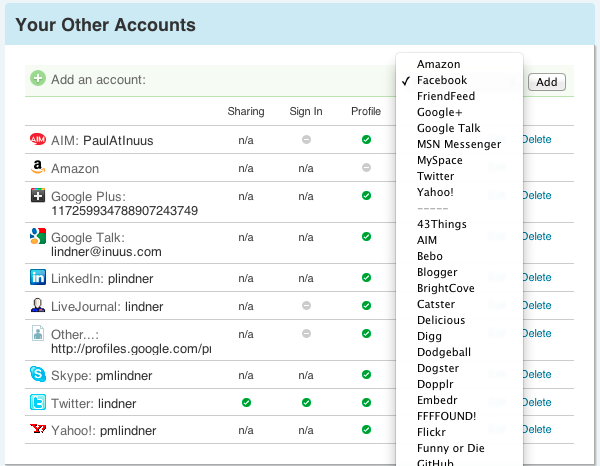
Task: Toggle Google Plus Profile check
Action: tap(366, 196)
